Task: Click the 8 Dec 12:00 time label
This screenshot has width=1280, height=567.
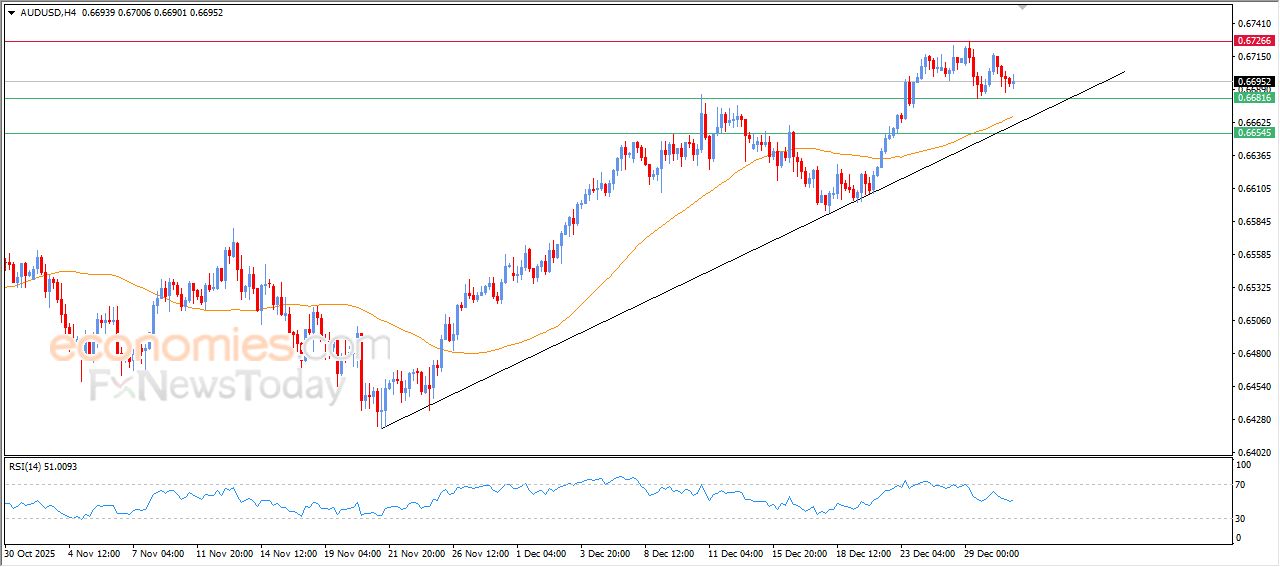Action: pos(668,552)
